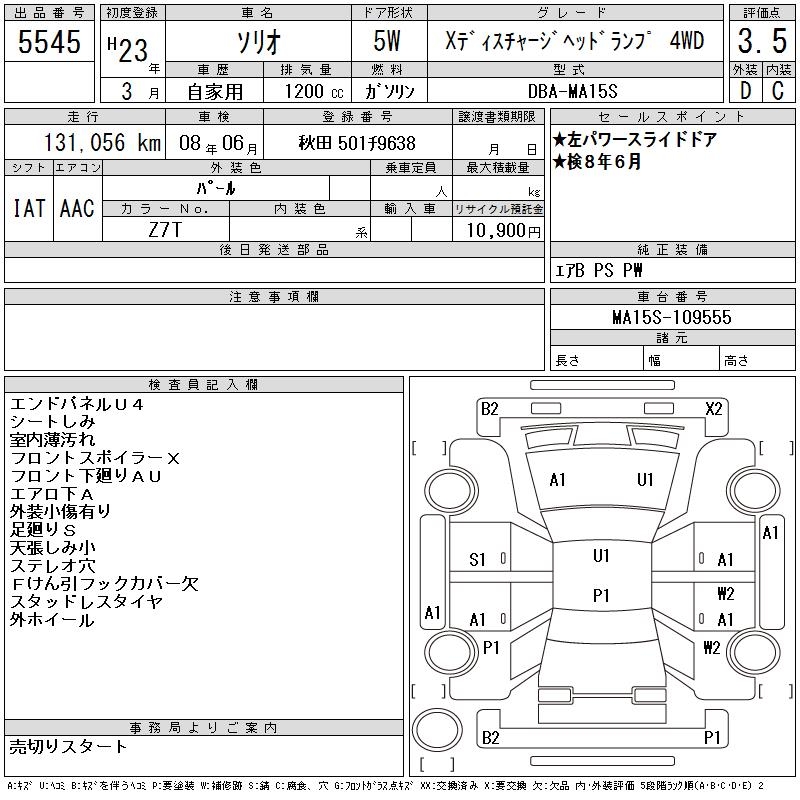Click the spare tire circle in the diagram
Viewport: 800px width, 800px height.
click(x=437, y=730)
